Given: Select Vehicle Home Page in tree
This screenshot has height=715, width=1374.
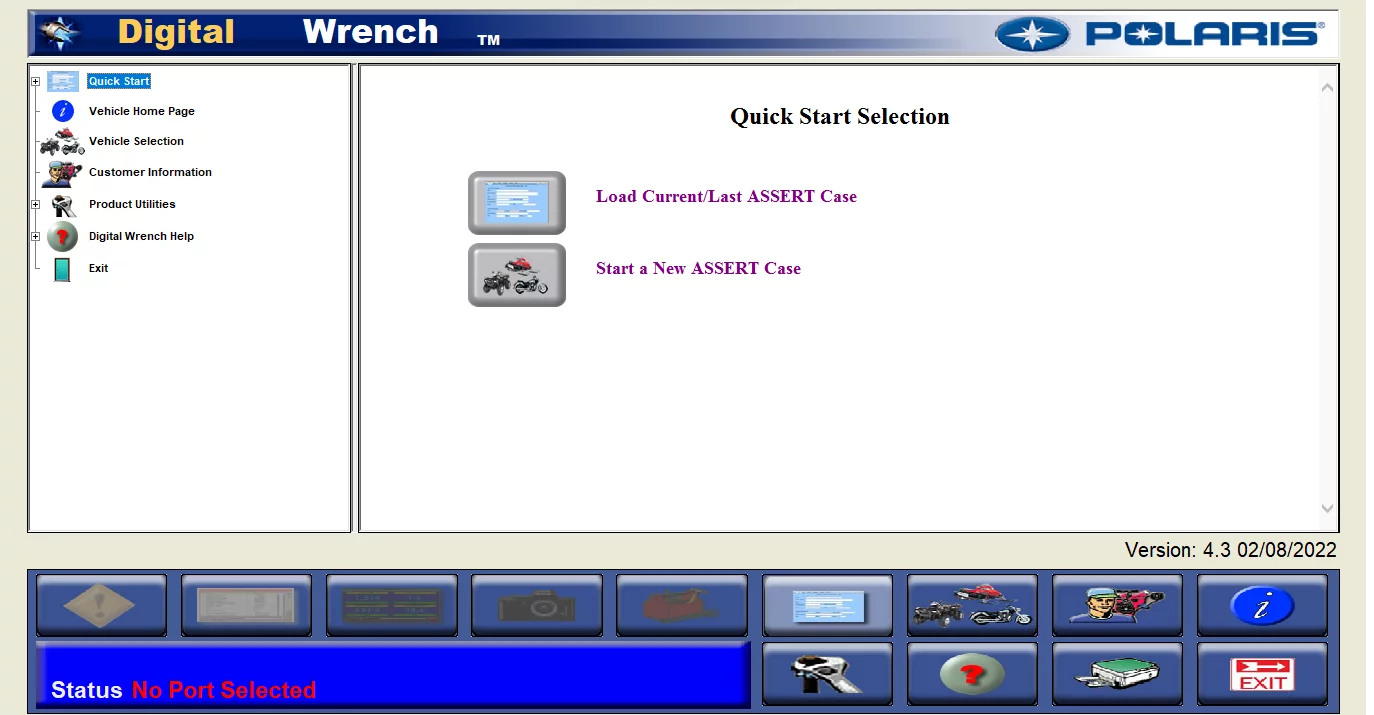Looking at the screenshot, I should pyautogui.click(x=141, y=111).
